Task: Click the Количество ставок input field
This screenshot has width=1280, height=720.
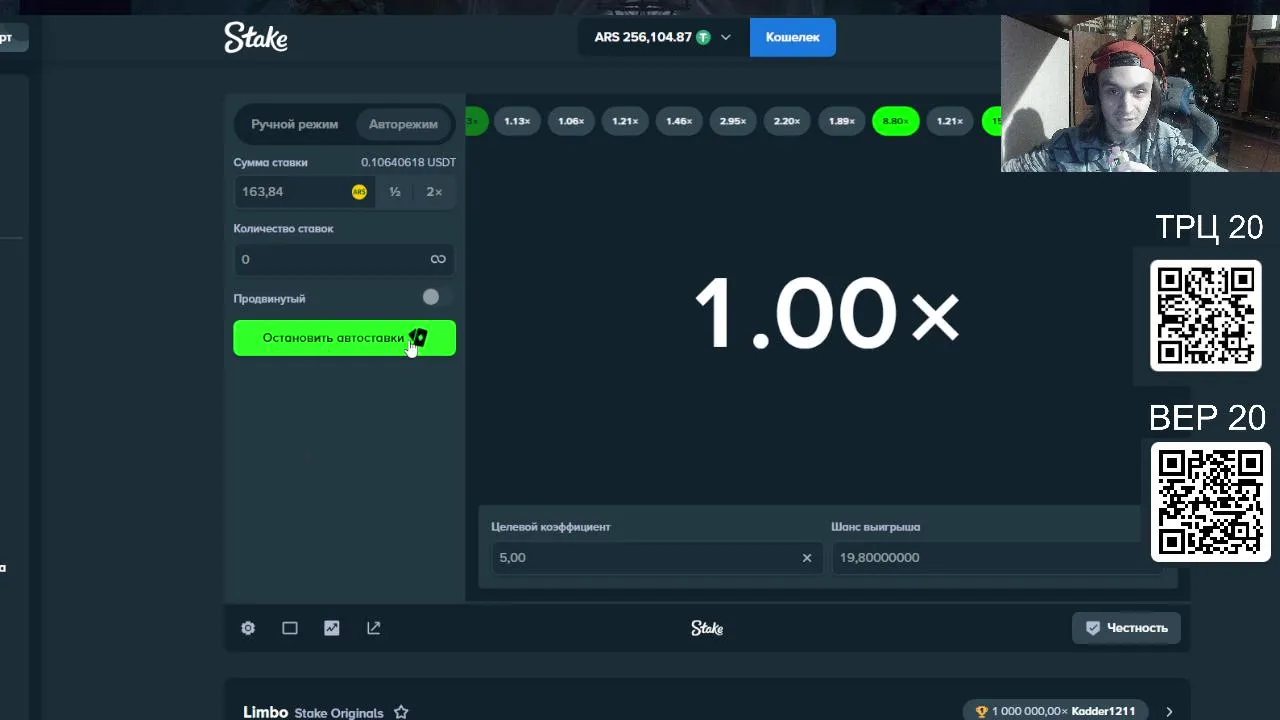Action: point(344,259)
